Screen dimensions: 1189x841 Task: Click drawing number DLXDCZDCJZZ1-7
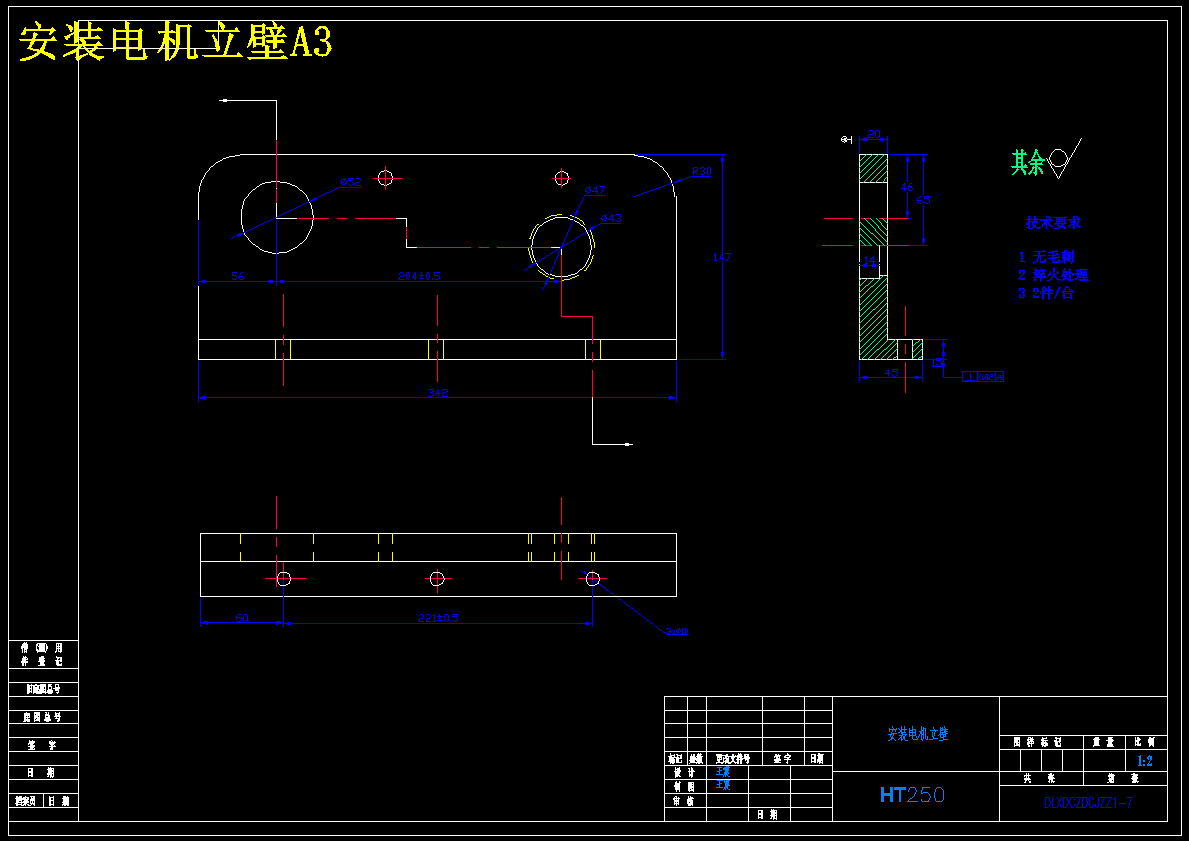click(x=1088, y=803)
